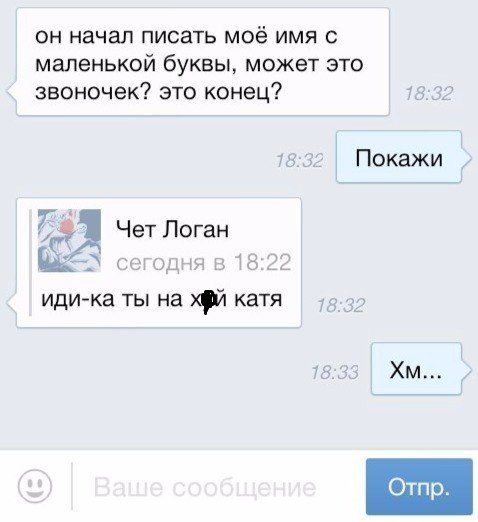Click 18:32 time beside first message
This screenshot has height=522, width=478.
pyautogui.click(x=429, y=93)
